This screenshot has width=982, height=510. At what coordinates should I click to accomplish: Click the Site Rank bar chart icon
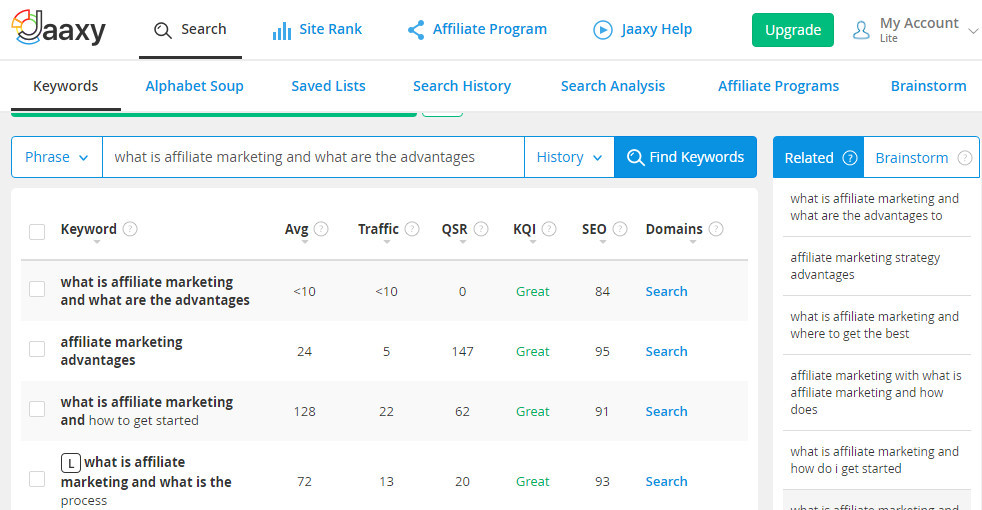point(282,30)
